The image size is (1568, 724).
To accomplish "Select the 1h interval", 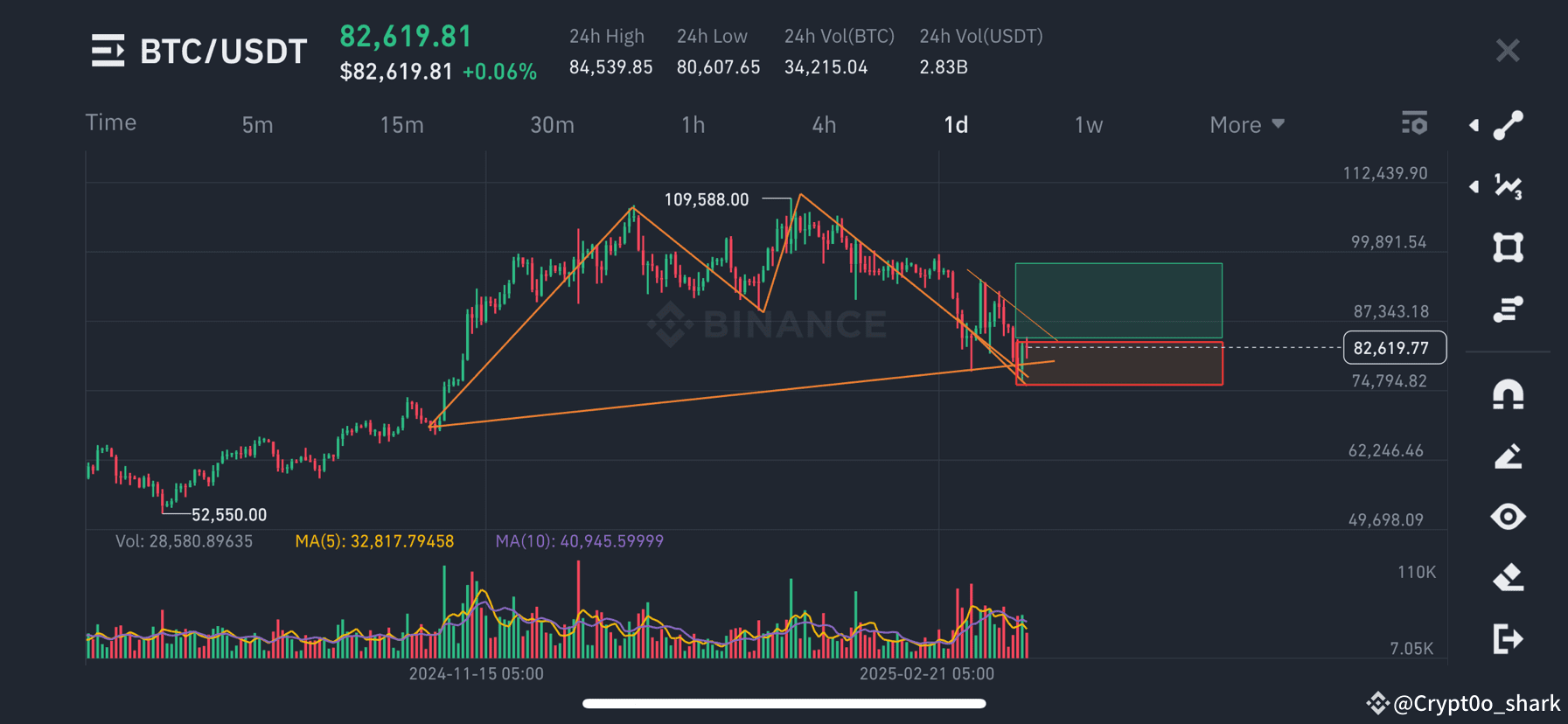I will point(693,125).
